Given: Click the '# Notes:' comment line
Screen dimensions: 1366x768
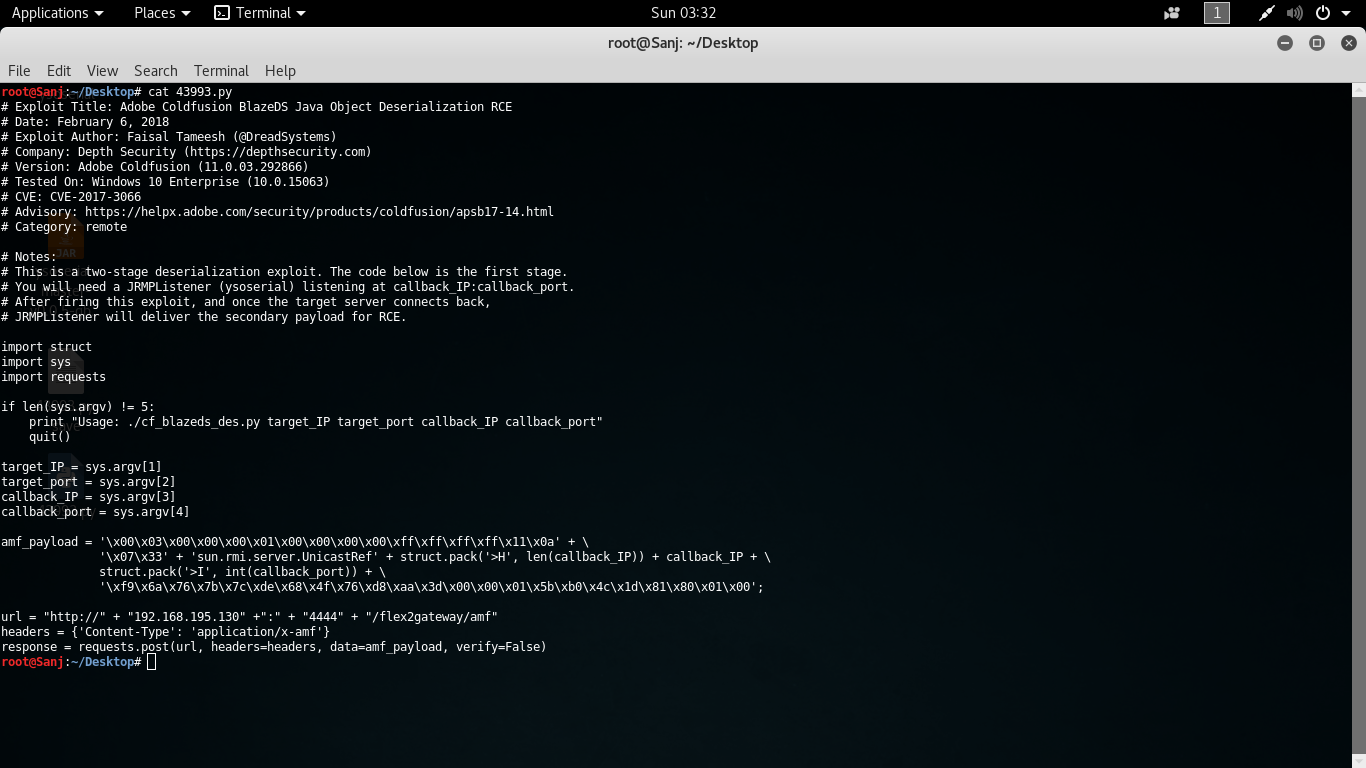Looking at the screenshot, I should (29, 257).
